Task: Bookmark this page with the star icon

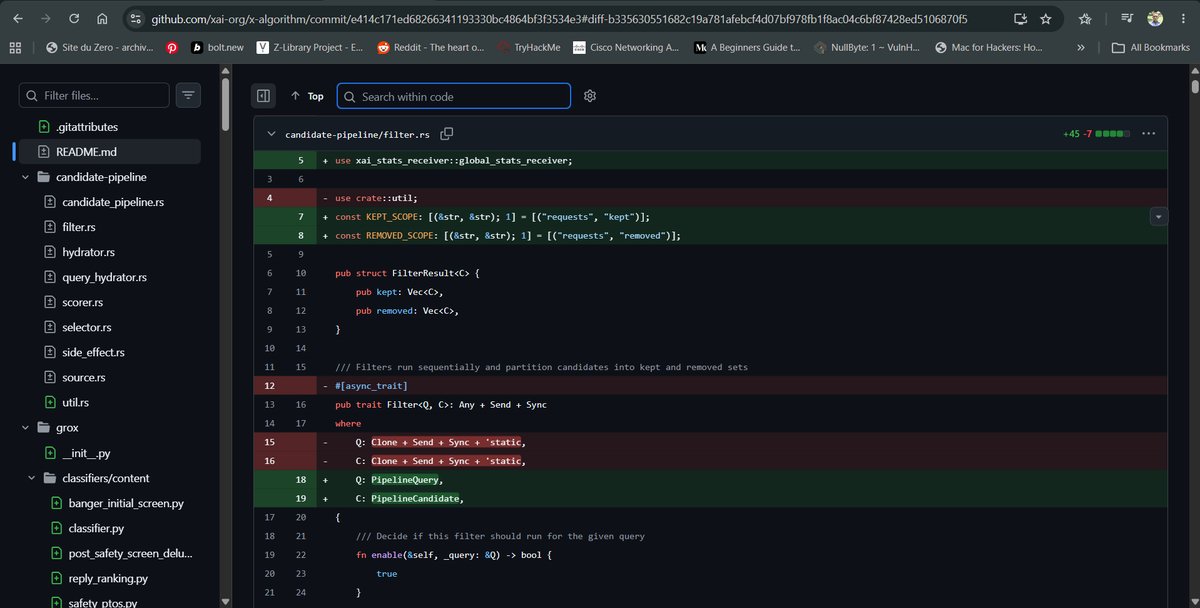Action: 1046,19
